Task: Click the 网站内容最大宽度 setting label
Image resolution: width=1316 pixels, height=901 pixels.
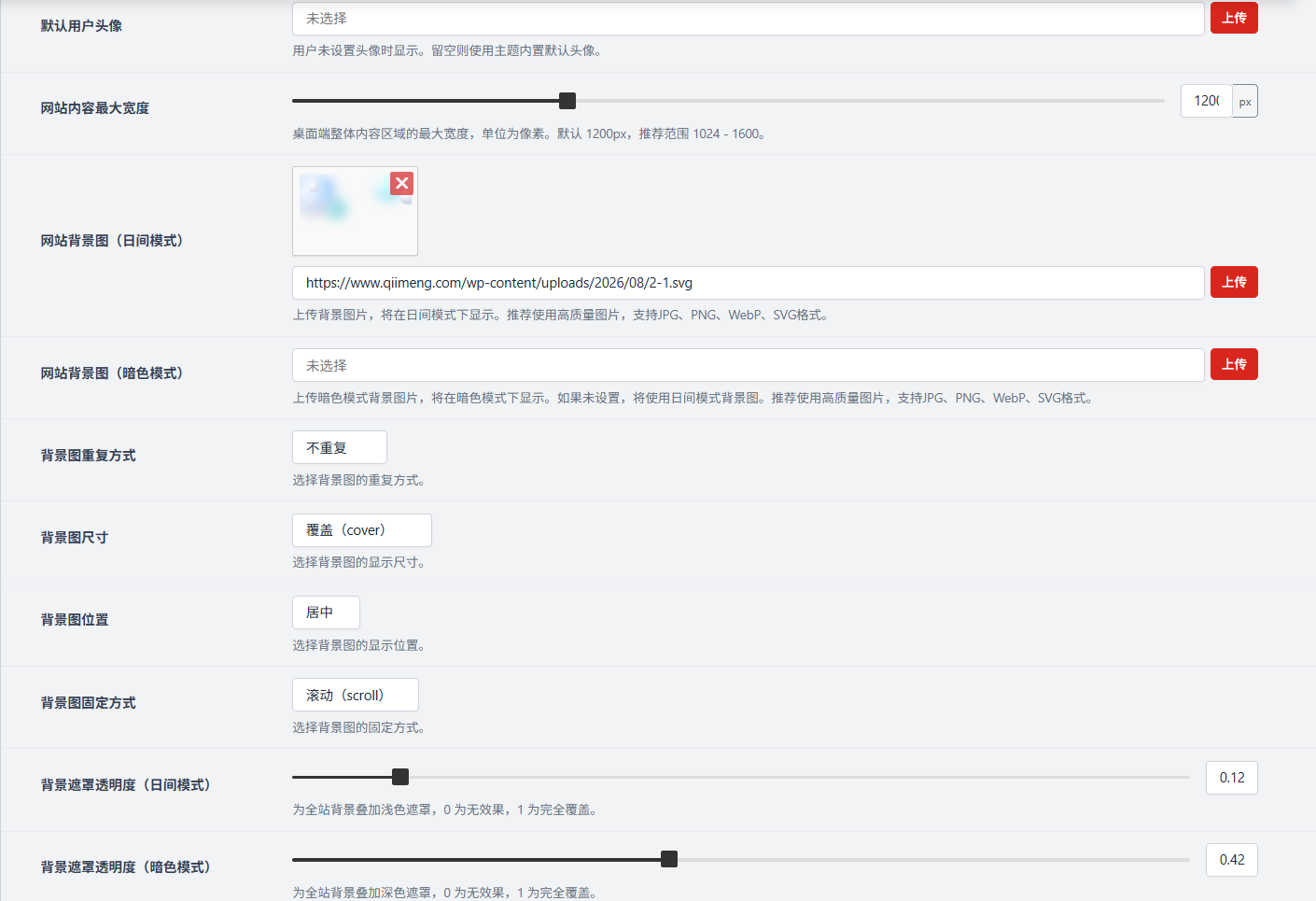Action: pos(94,107)
